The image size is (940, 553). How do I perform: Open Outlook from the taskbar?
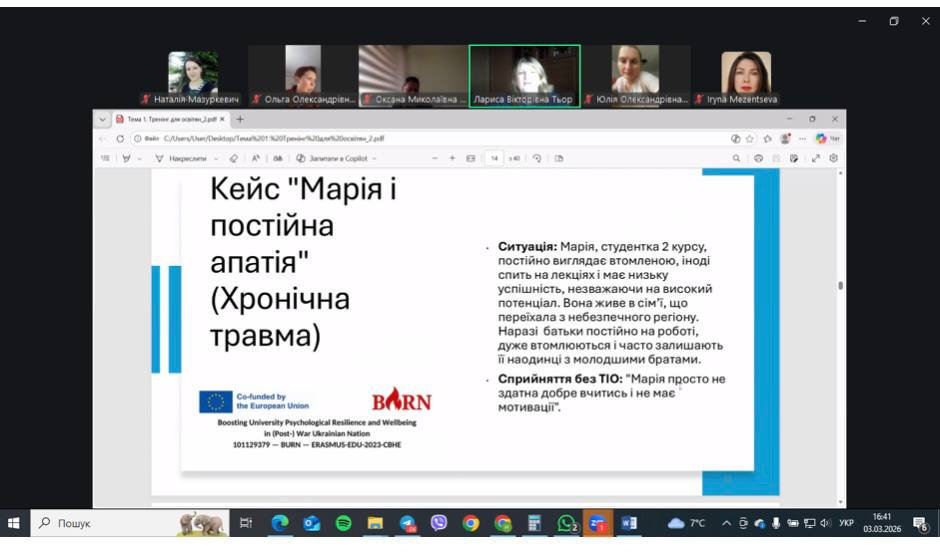(312, 523)
